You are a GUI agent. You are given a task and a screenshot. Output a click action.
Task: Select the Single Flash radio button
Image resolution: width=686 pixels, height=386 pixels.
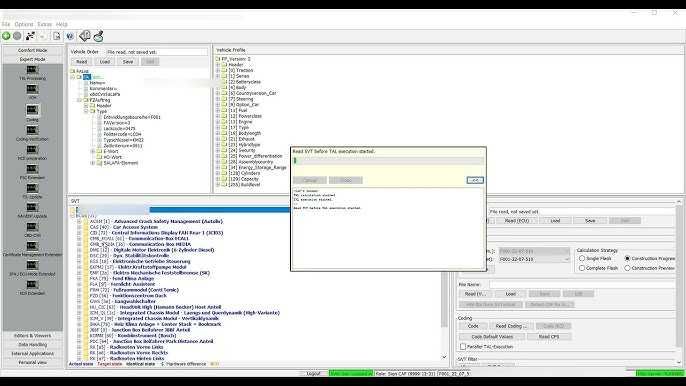(582, 259)
